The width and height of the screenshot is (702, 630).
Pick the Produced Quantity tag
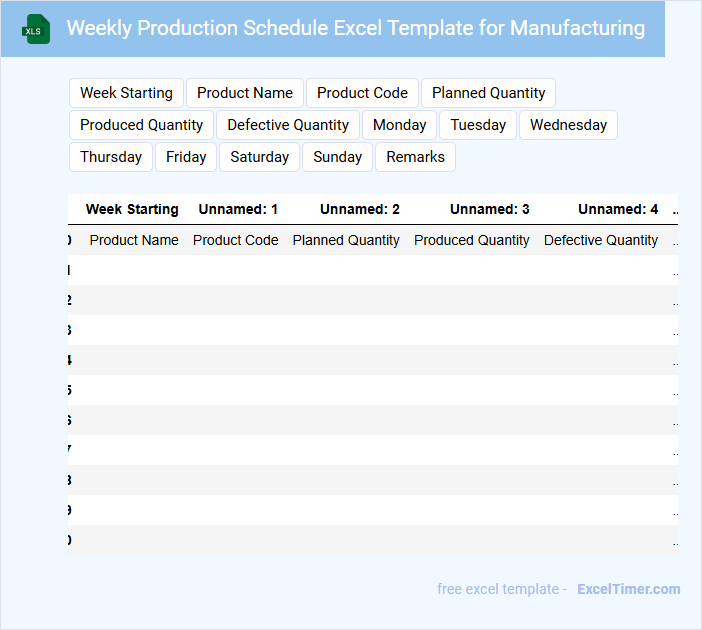point(141,125)
